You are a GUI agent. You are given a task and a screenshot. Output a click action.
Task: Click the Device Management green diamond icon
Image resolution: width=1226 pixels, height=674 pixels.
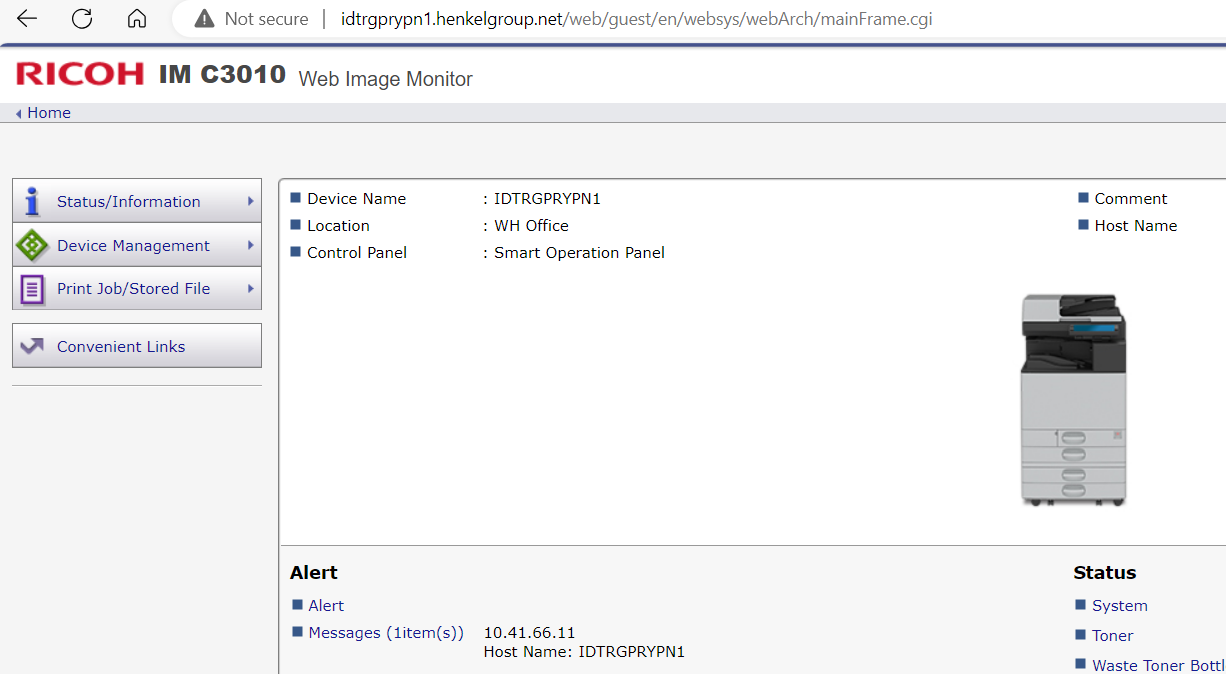click(32, 245)
